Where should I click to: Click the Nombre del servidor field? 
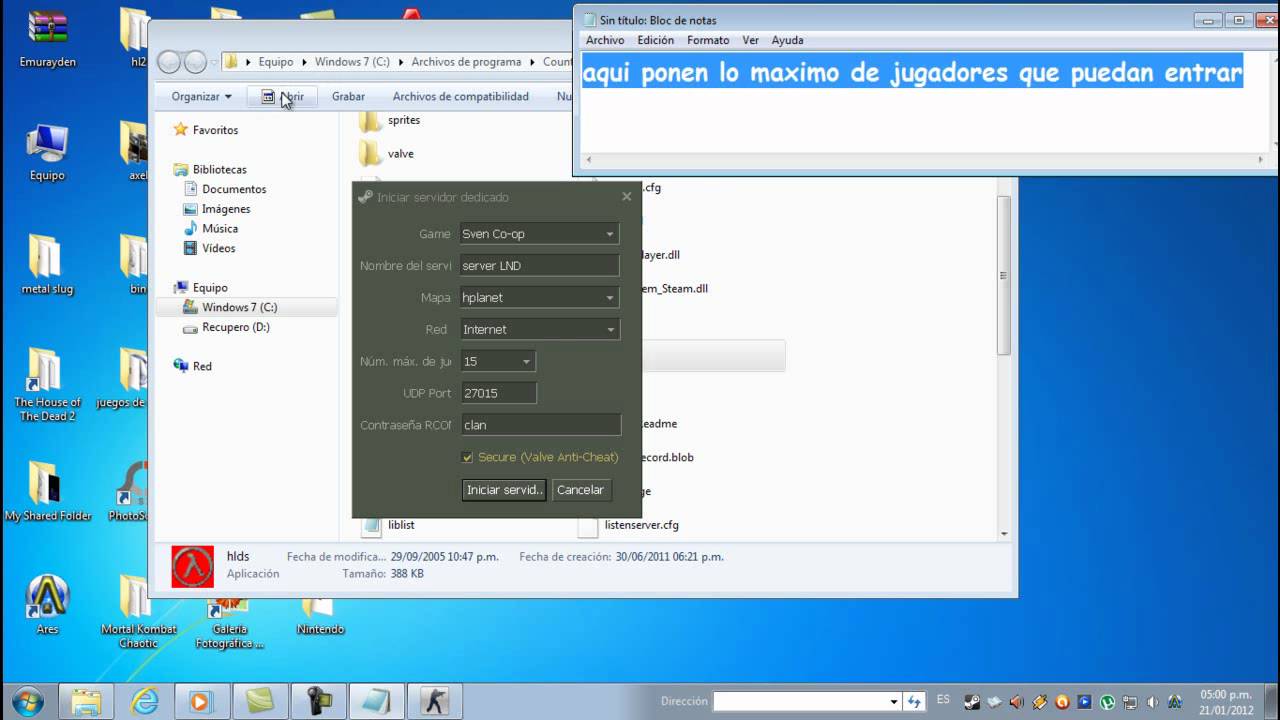click(x=540, y=266)
